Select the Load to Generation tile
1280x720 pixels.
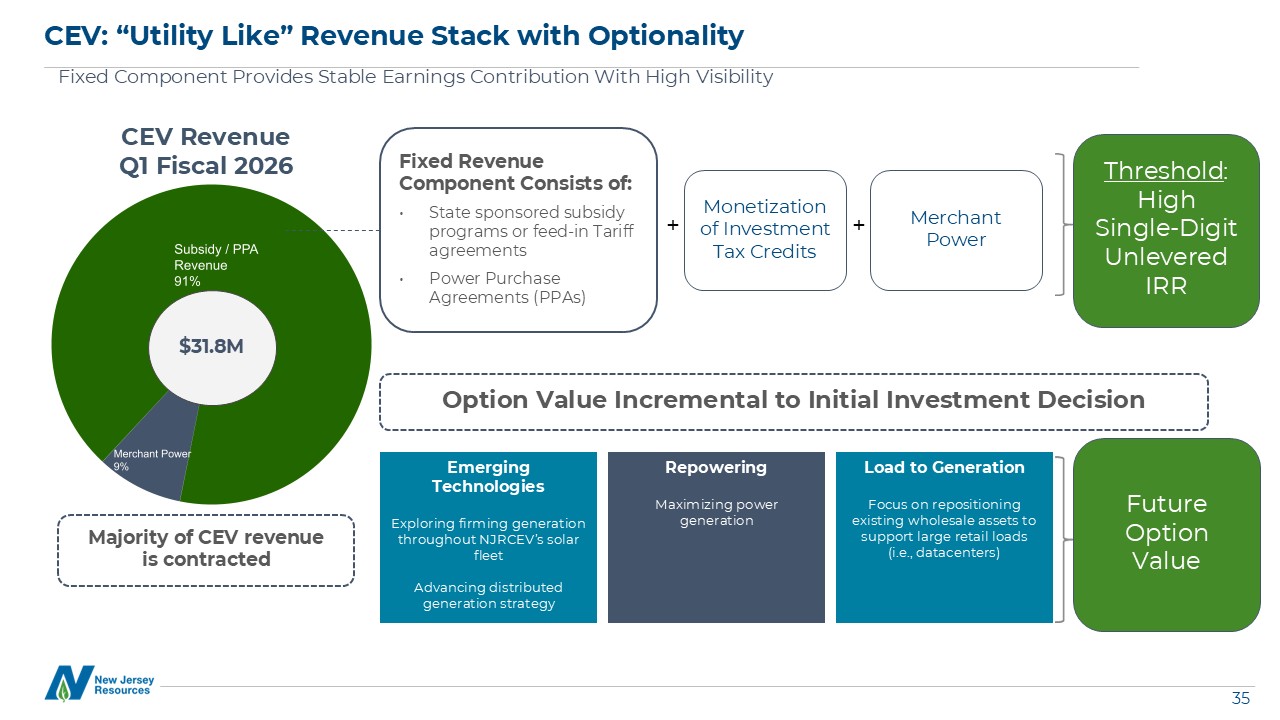pyautogui.click(x=944, y=537)
